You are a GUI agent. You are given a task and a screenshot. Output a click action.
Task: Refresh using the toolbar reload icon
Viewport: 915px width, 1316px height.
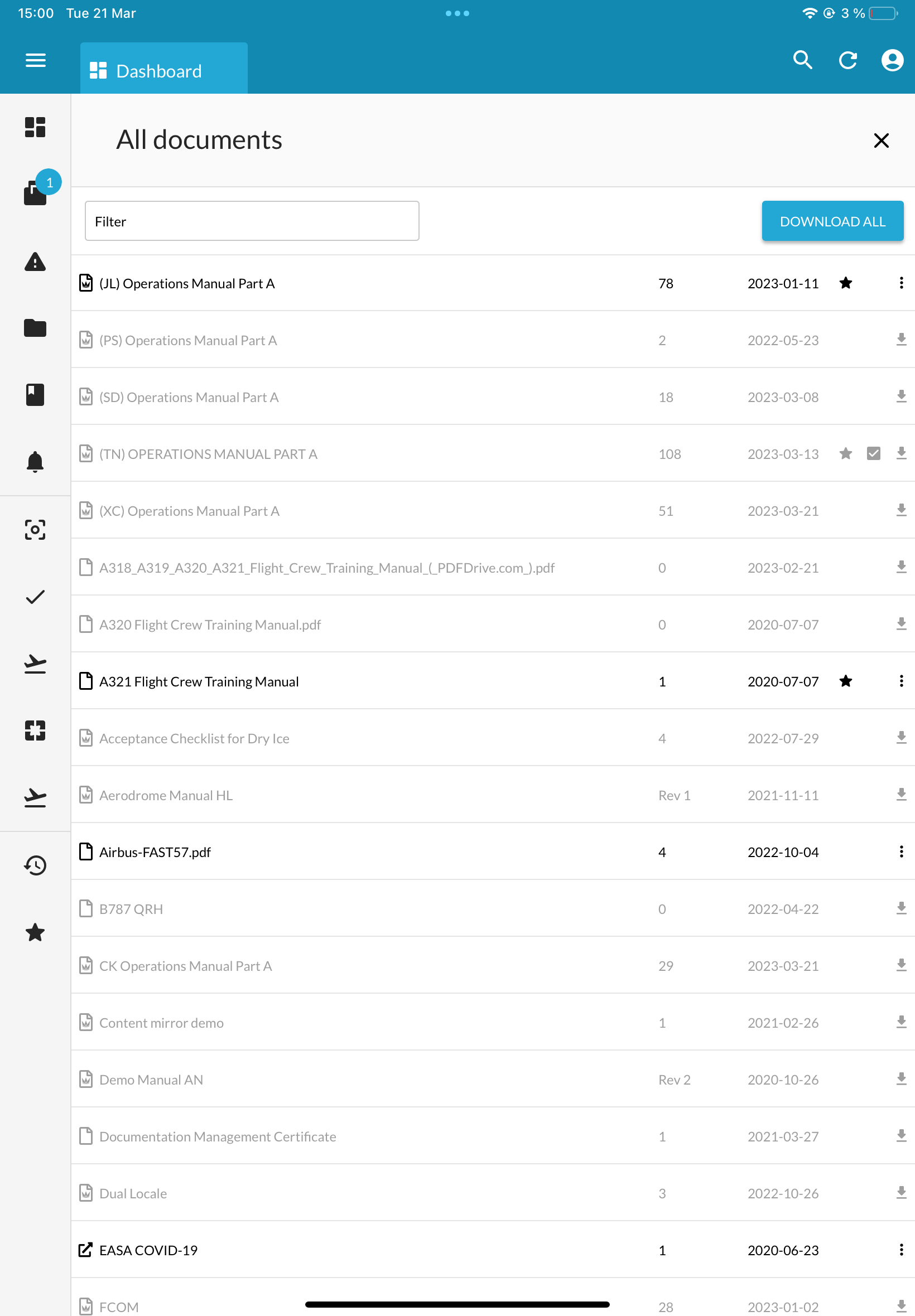848,60
